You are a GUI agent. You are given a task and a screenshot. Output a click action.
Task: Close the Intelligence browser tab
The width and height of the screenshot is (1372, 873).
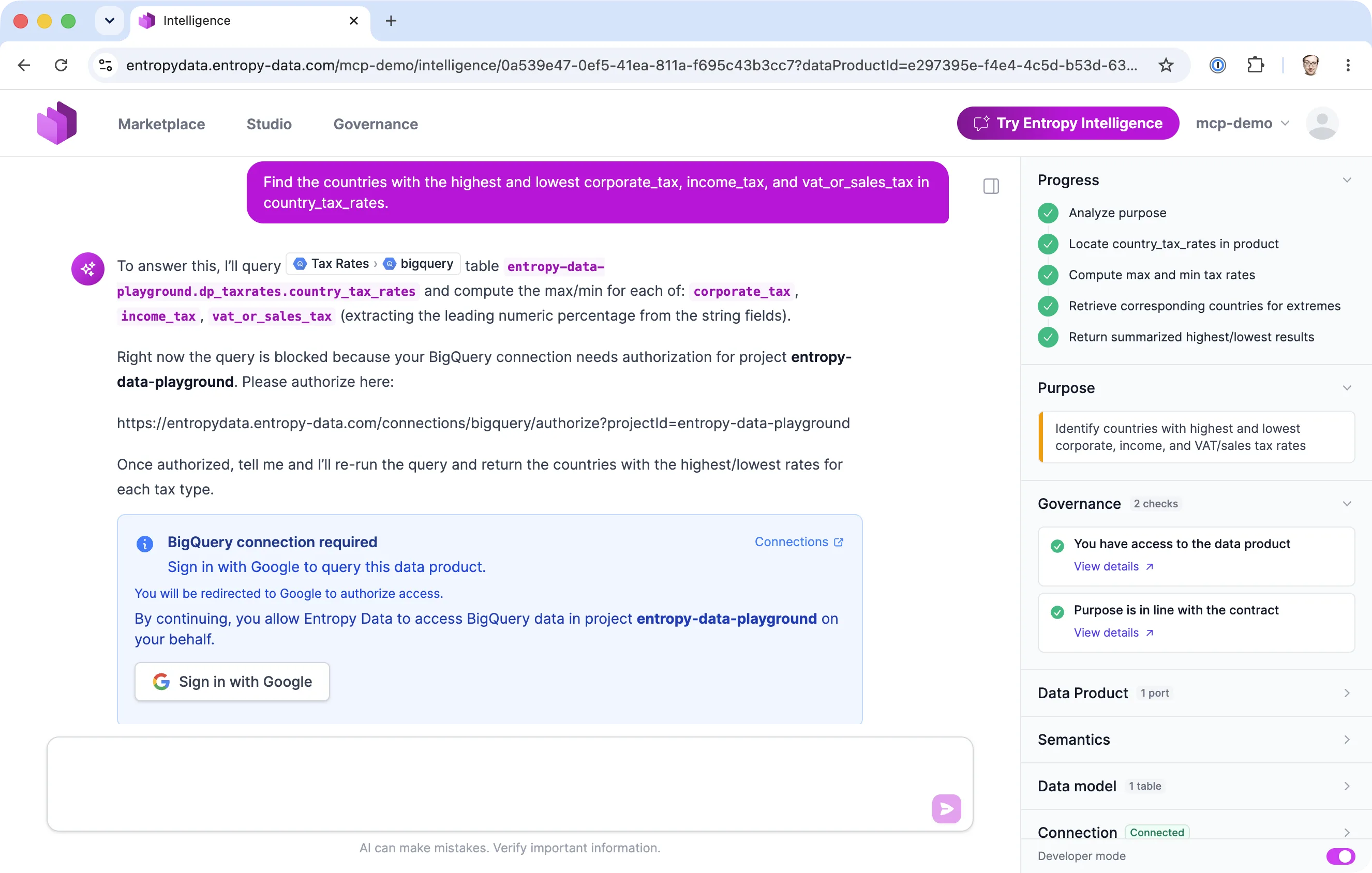tap(354, 21)
